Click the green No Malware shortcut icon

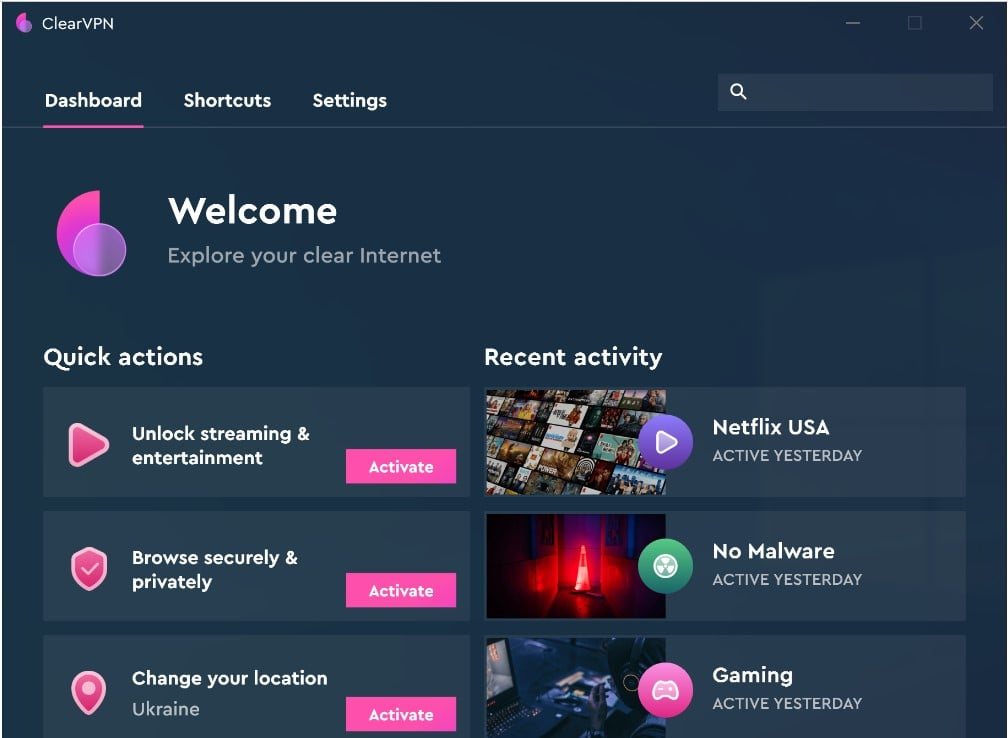coord(666,565)
